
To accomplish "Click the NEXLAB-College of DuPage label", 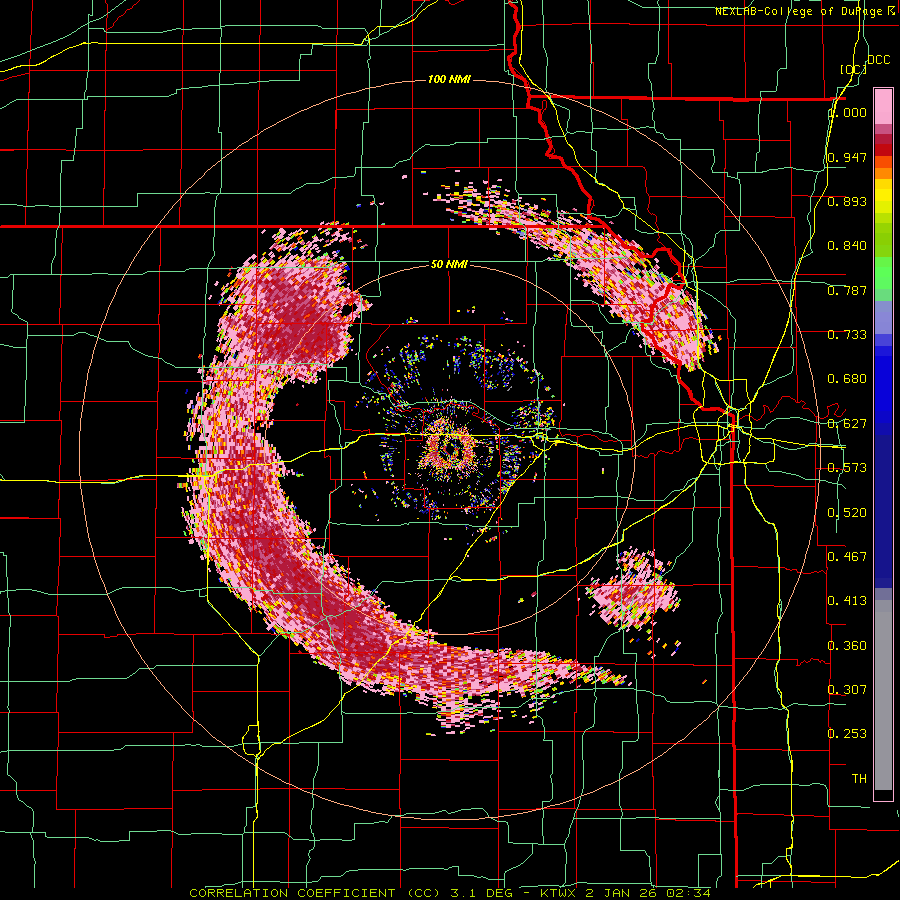I will click(x=798, y=11).
